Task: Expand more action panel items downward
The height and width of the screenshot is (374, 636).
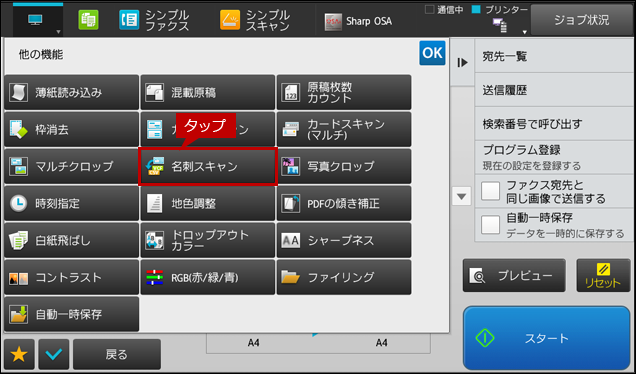Action: click(461, 197)
